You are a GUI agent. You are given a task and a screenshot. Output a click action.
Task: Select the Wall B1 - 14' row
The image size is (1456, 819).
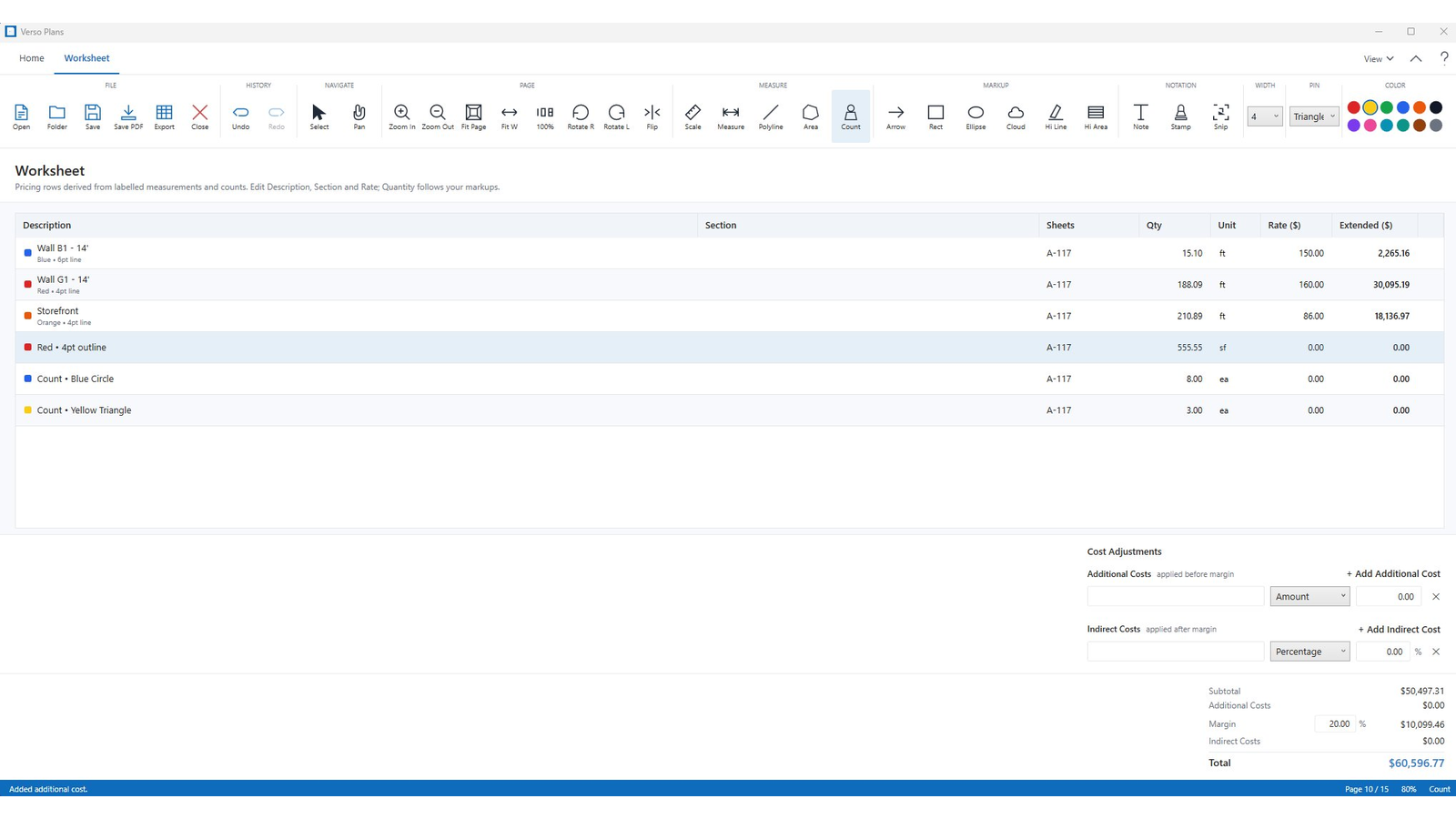tap(729, 253)
